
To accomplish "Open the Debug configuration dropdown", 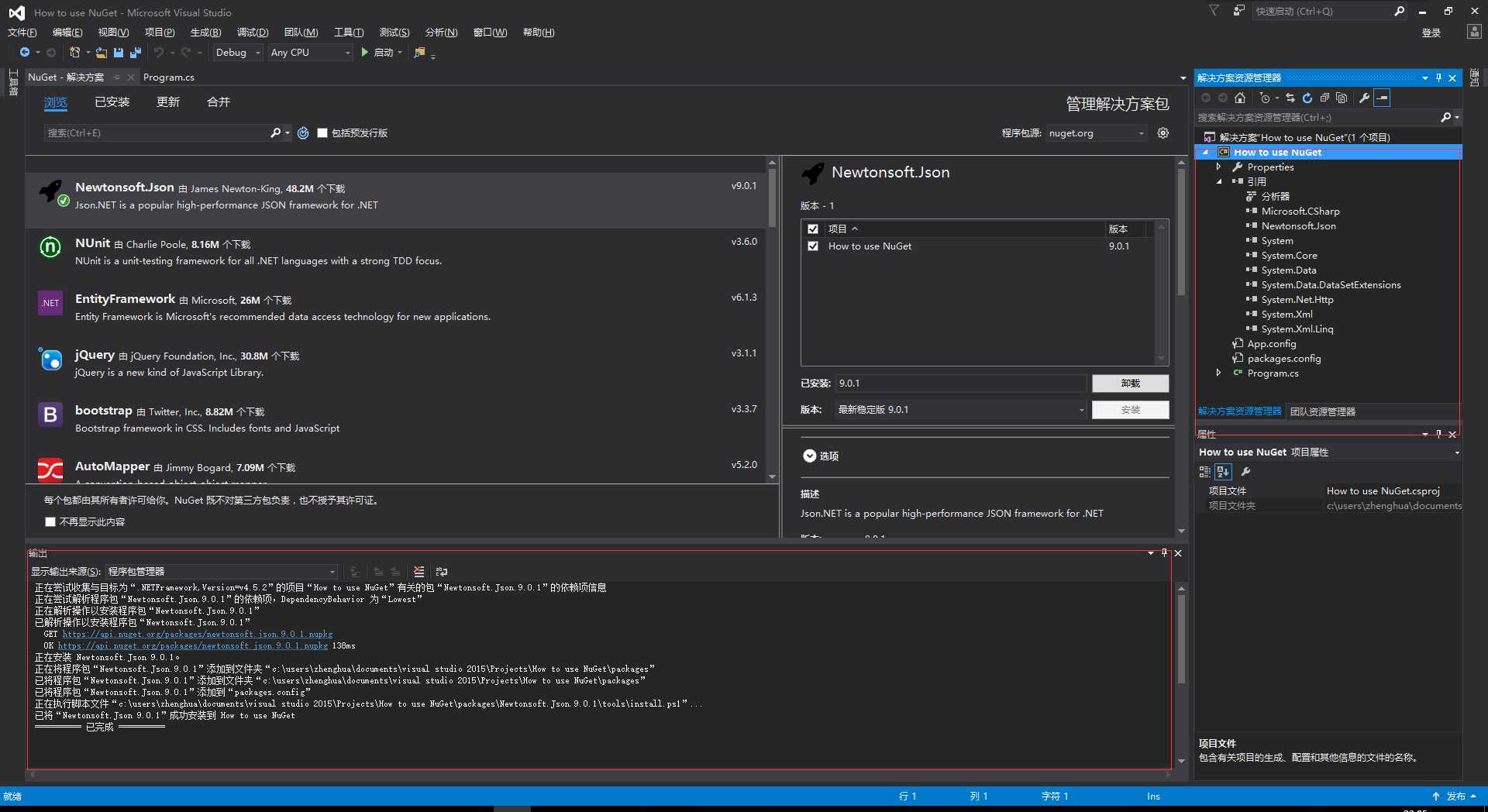I will [x=237, y=53].
